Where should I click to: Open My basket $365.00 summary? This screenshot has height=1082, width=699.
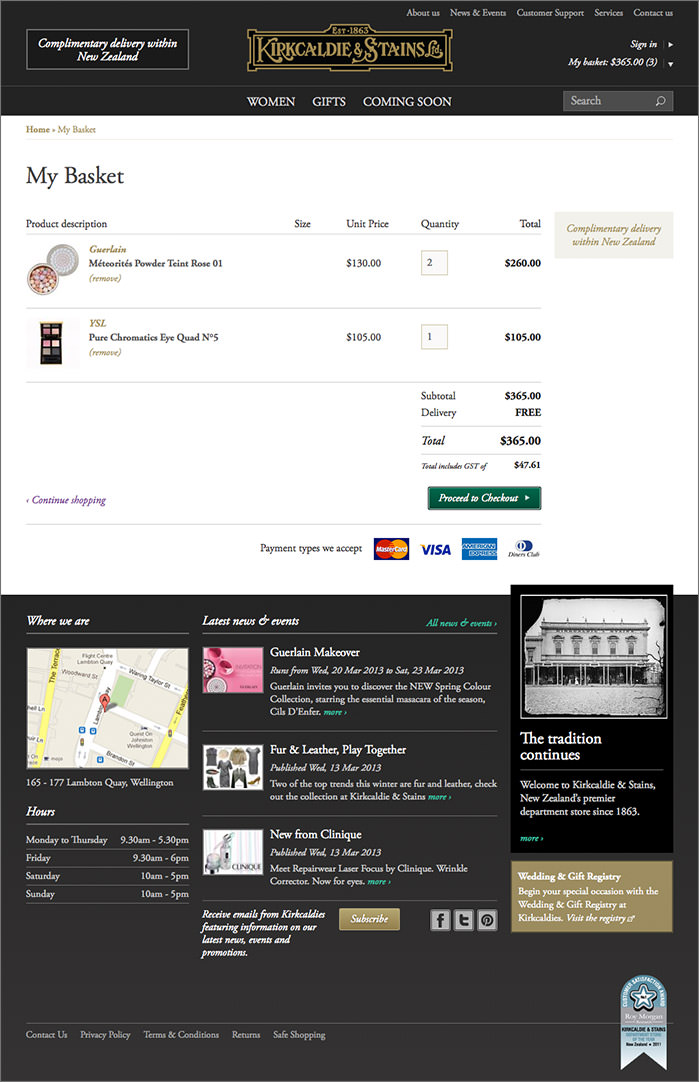(x=613, y=62)
